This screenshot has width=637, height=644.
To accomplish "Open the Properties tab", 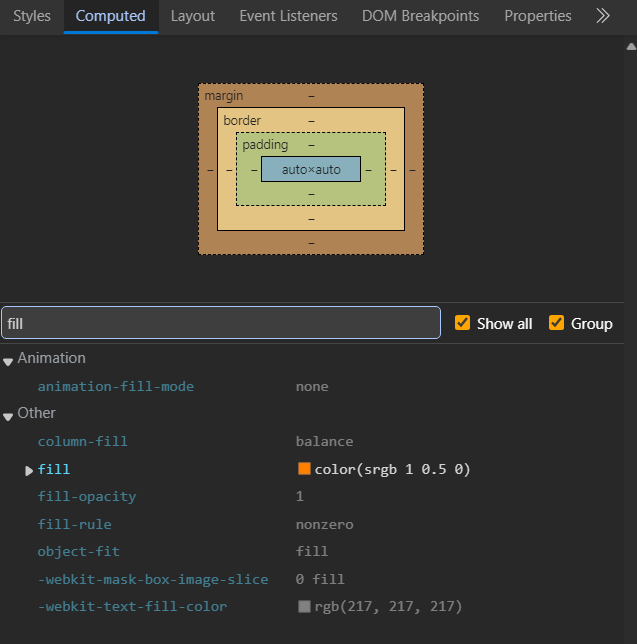I will pyautogui.click(x=538, y=16).
